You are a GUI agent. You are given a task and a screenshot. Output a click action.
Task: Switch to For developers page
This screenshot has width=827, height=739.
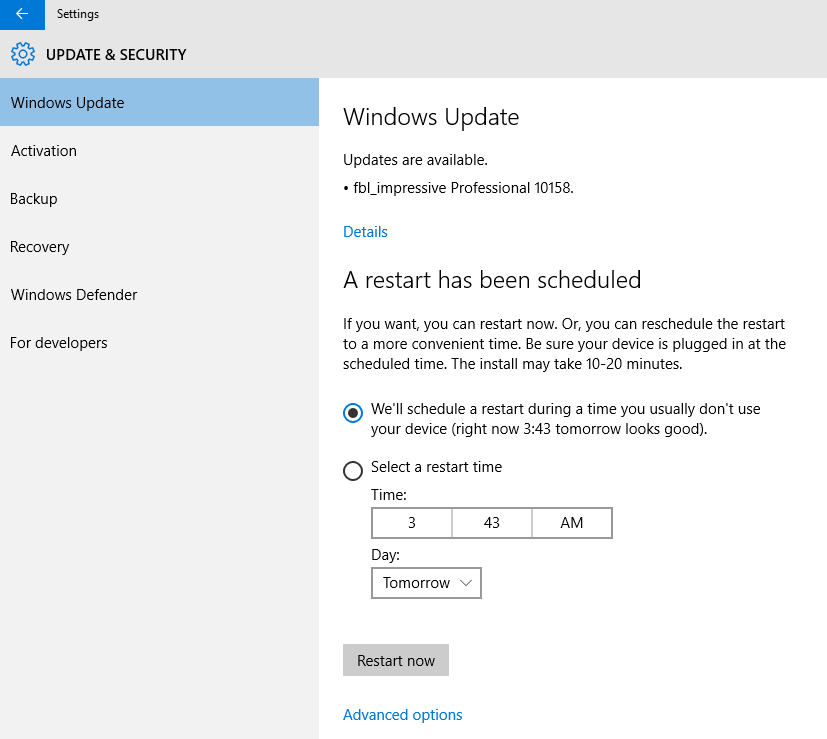click(159, 343)
